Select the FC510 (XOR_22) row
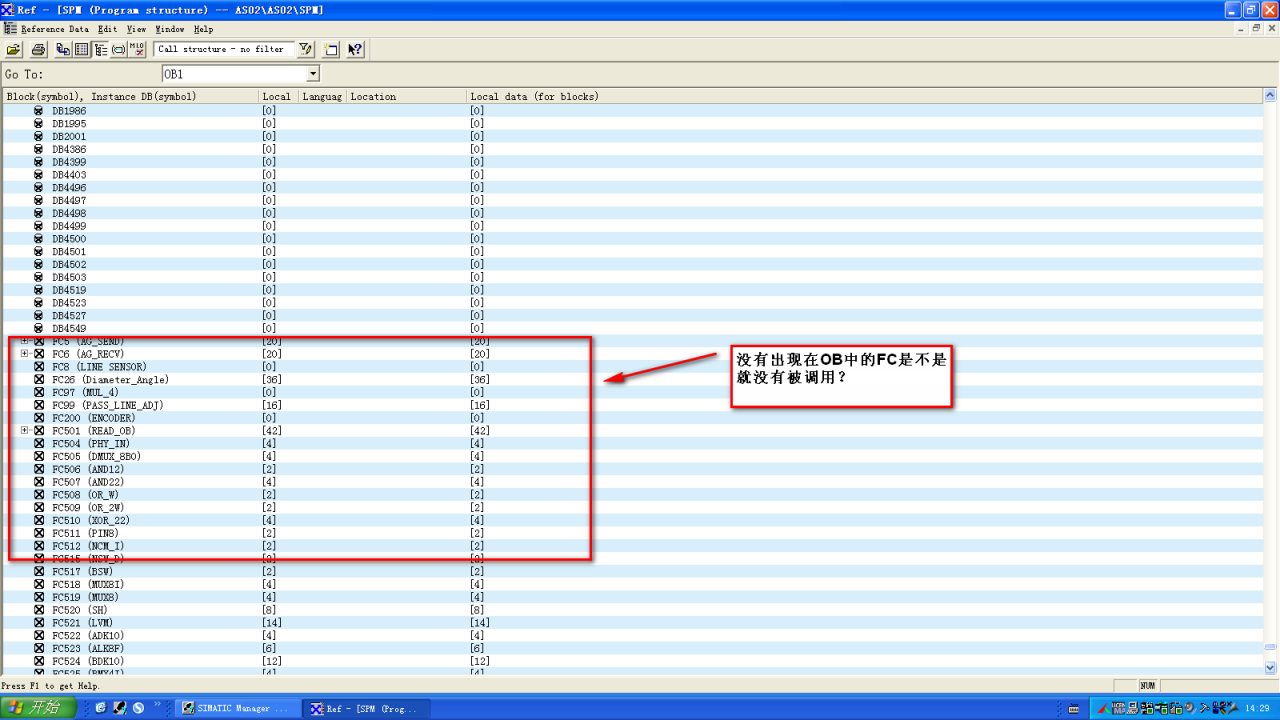Screen dimensions: 1280x720 click(632, 520)
